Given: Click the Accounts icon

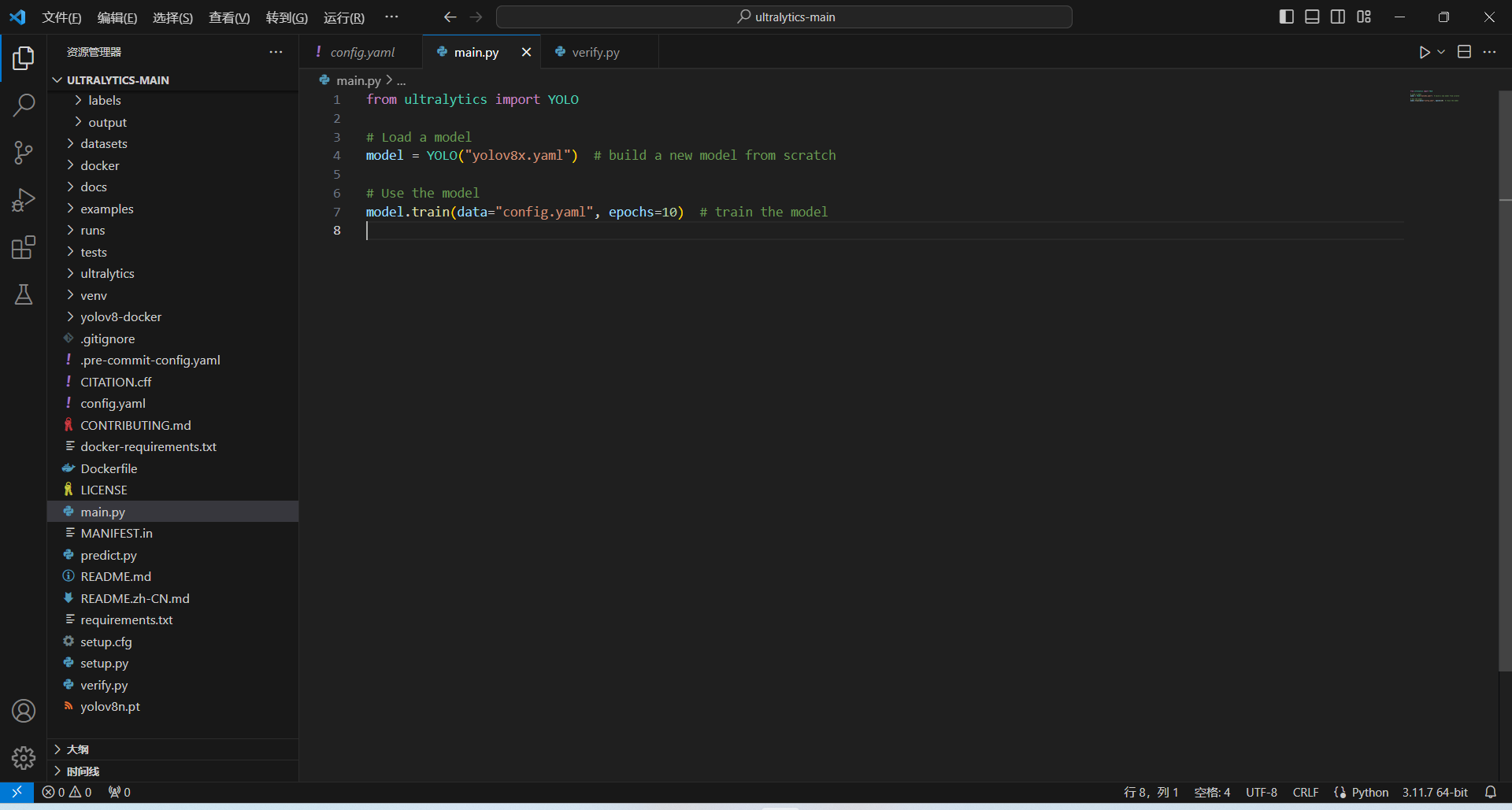Looking at the screenshot, I should (24, 711).
